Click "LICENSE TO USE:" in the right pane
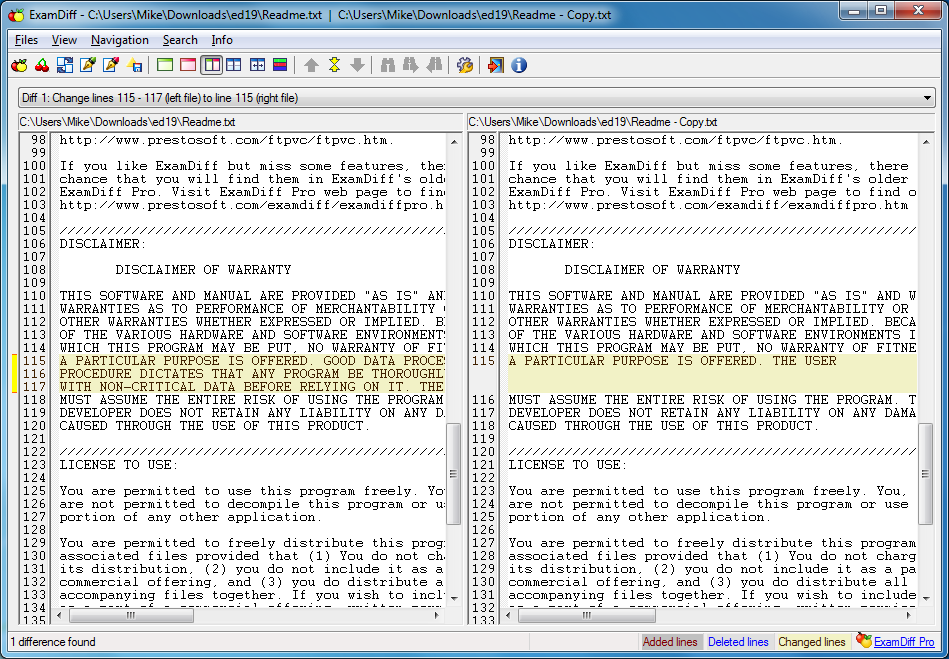 (568, 465)
